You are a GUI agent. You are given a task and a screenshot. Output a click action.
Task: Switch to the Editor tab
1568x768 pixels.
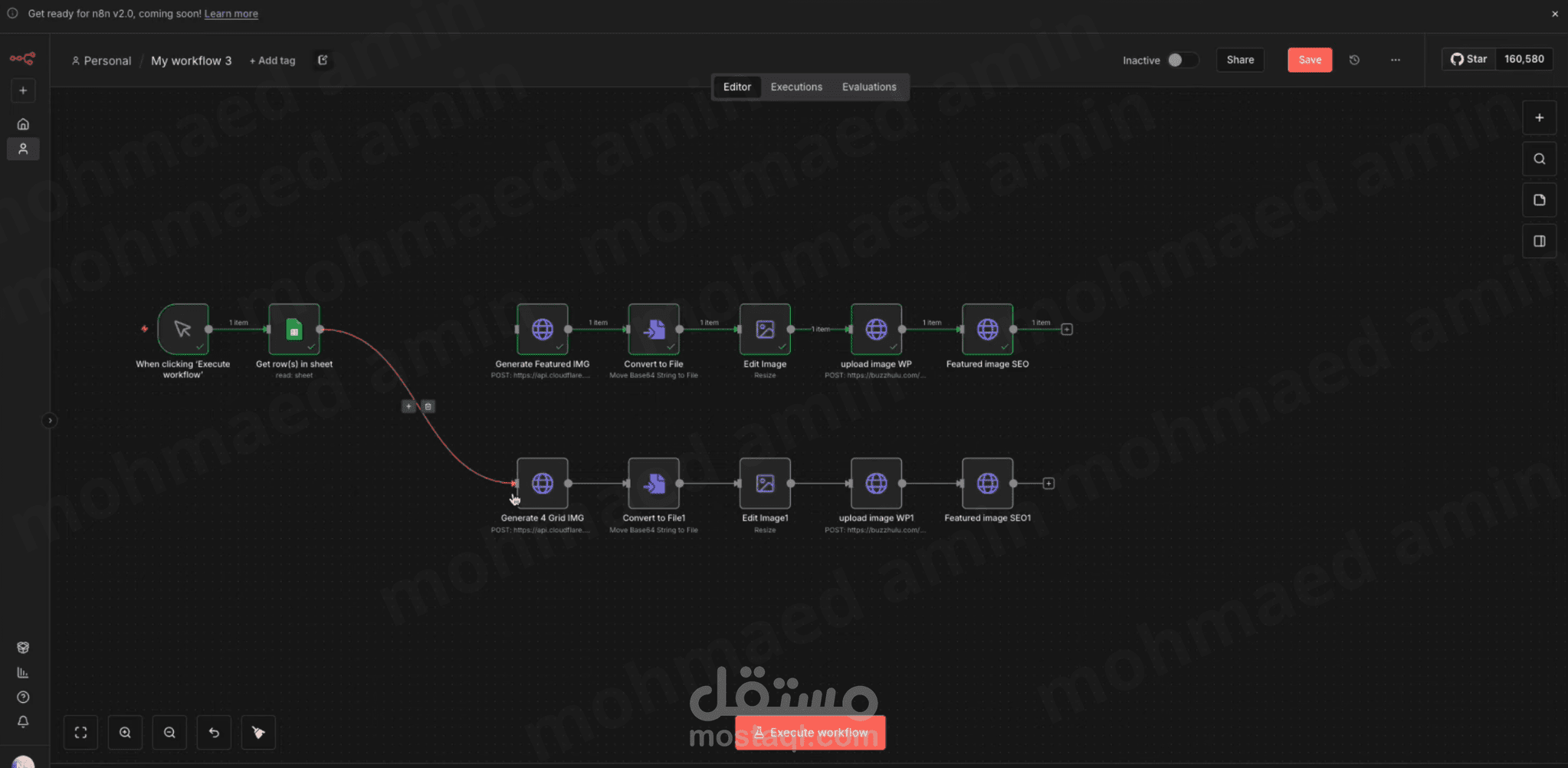(x=737, y=87)
